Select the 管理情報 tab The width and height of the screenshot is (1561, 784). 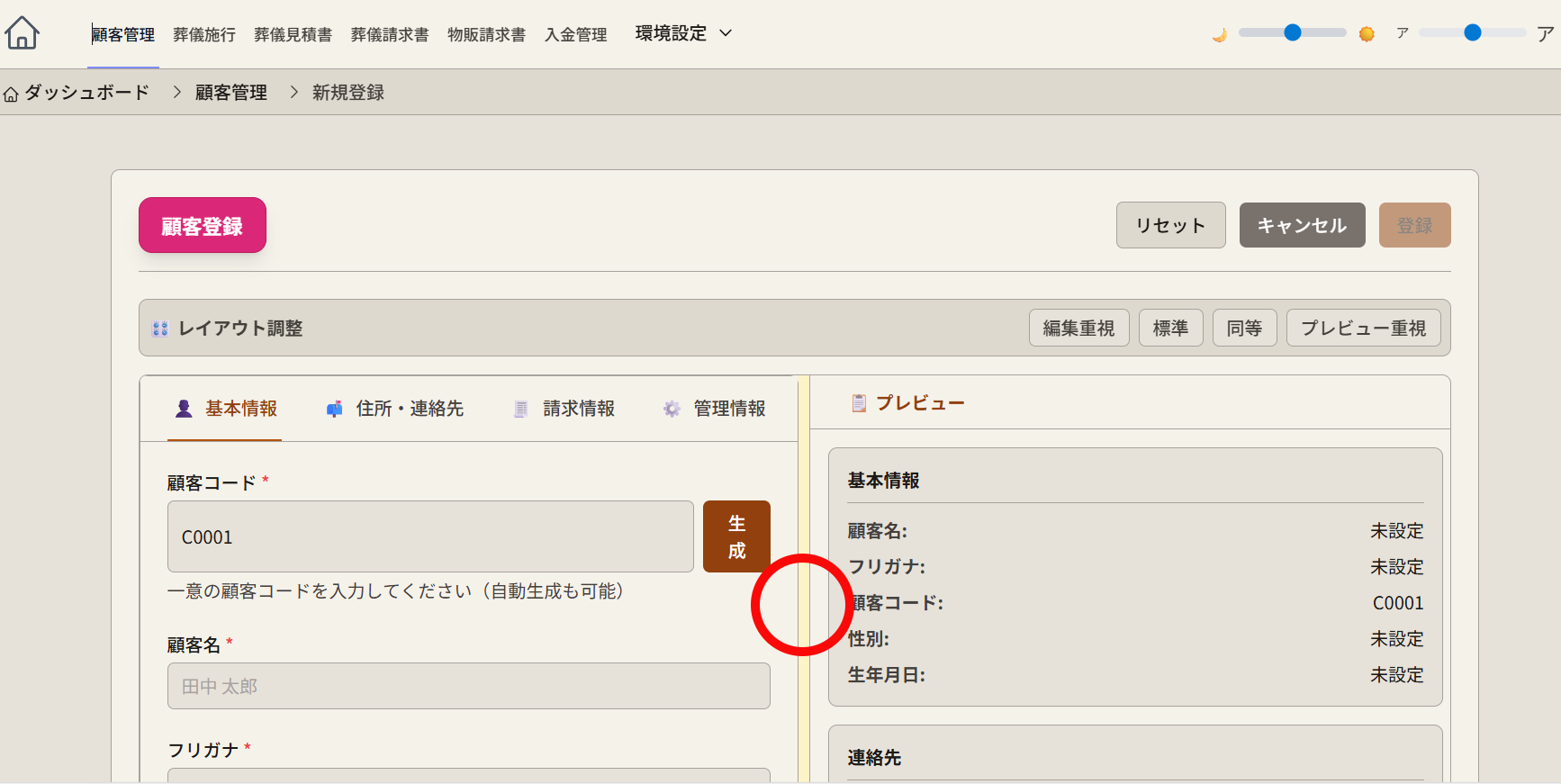(714, 409)
